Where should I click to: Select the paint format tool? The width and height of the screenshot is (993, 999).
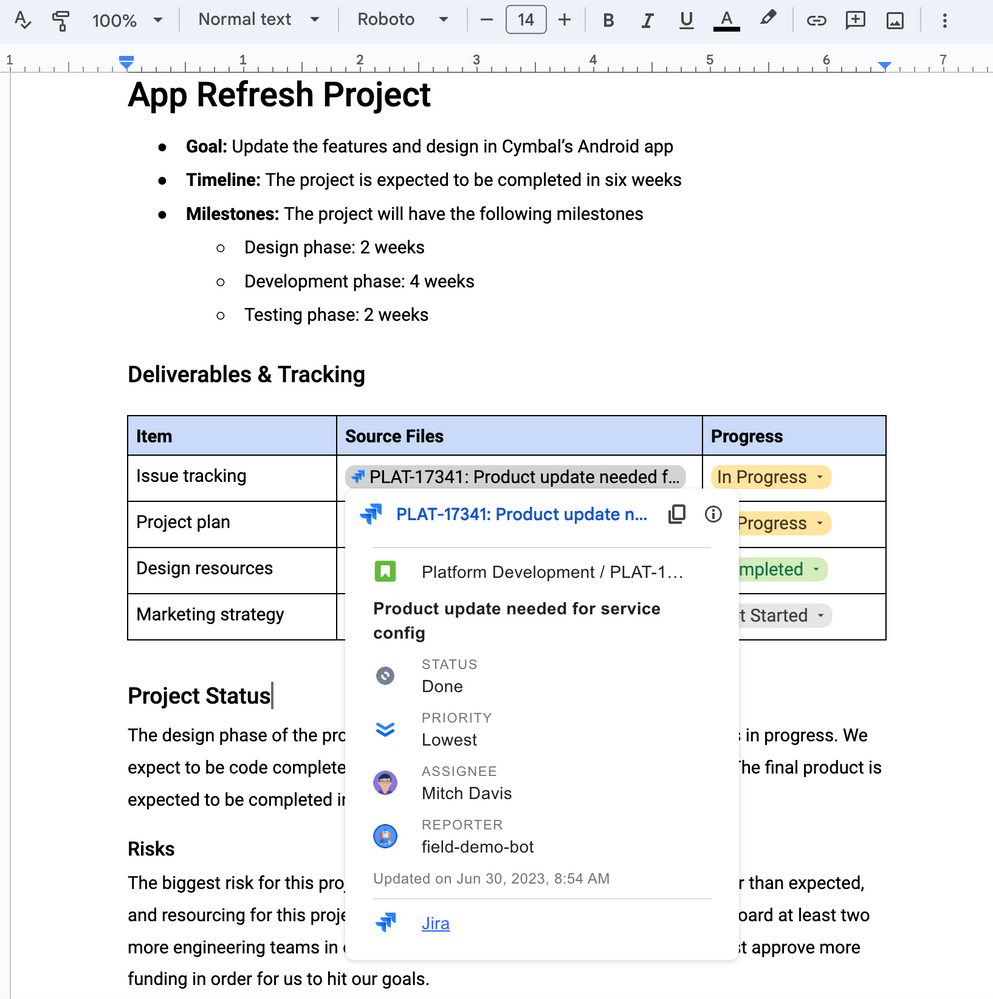click(61, 20)
